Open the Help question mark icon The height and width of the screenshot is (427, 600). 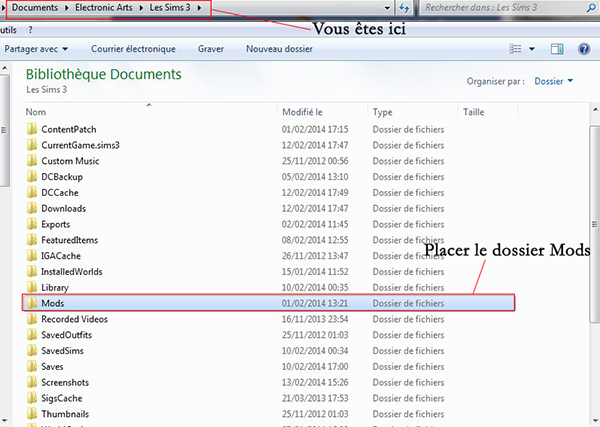coord(584,48)
